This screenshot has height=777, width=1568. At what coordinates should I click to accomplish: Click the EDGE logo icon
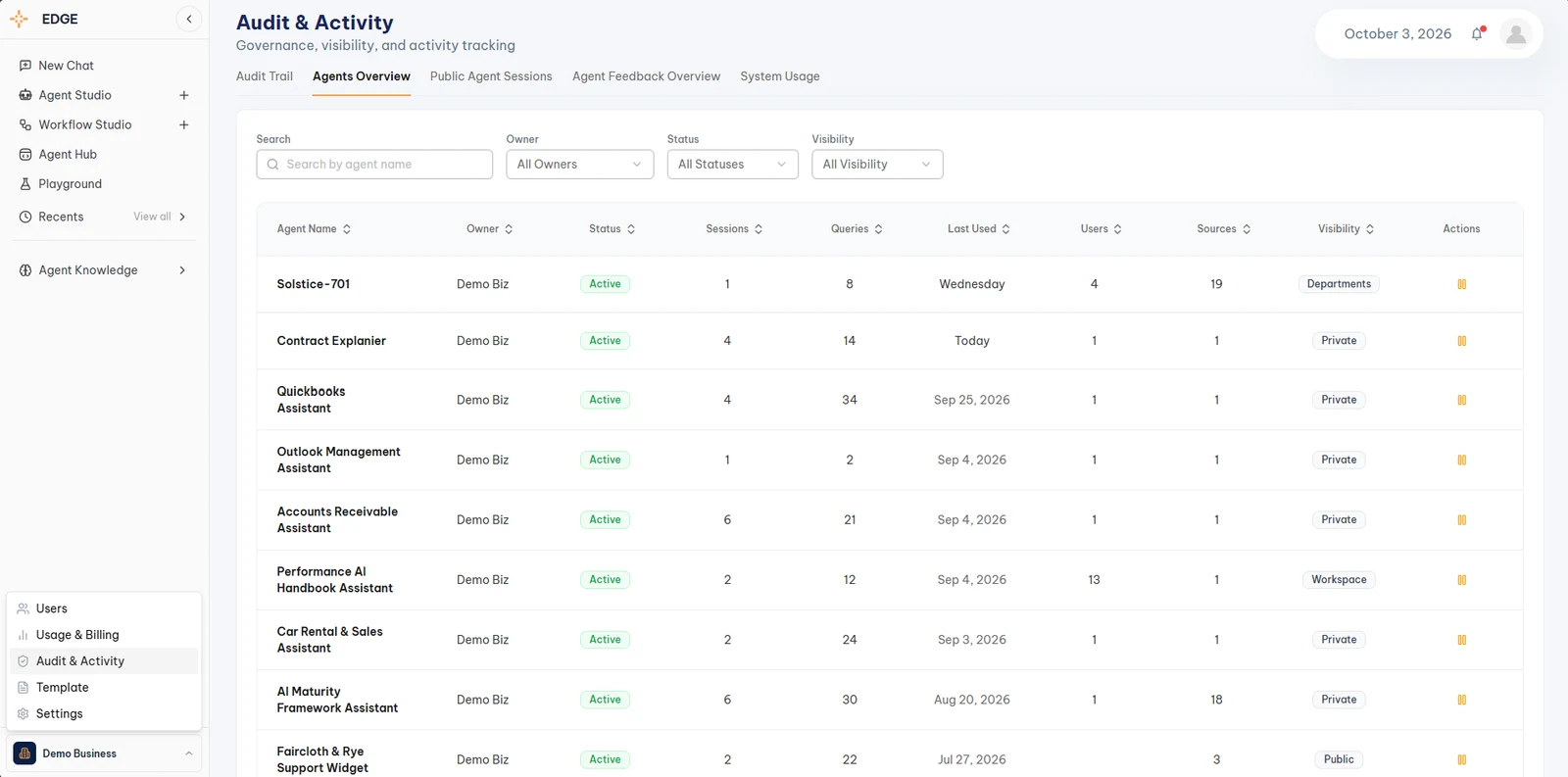point(19,19)
